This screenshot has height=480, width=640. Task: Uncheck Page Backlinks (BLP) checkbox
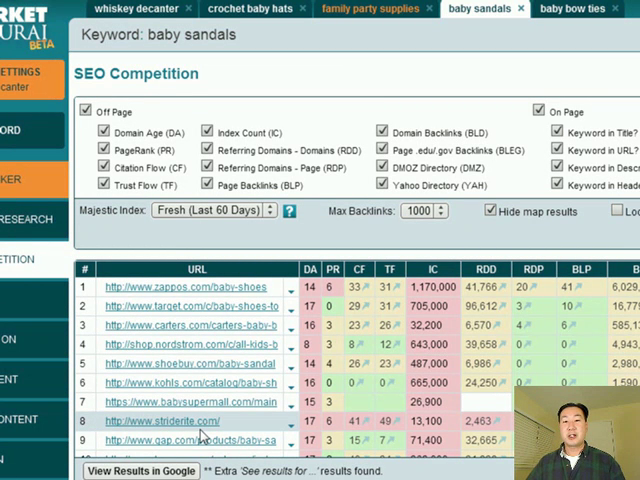207,183
